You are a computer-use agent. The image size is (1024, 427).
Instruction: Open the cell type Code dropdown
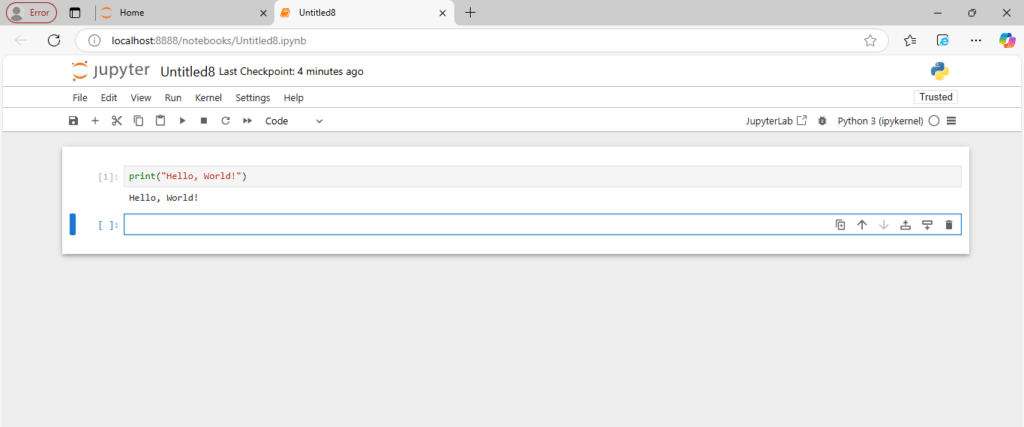coord(293,121)
